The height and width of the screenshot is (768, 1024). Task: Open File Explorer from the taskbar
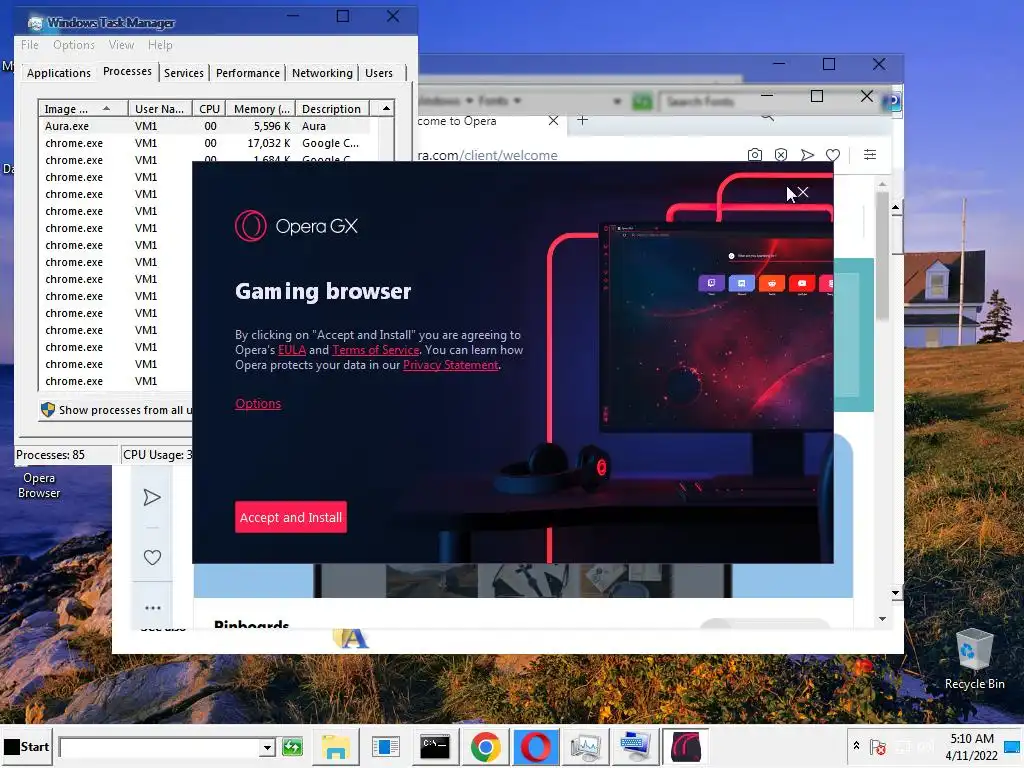pos(336,747)
